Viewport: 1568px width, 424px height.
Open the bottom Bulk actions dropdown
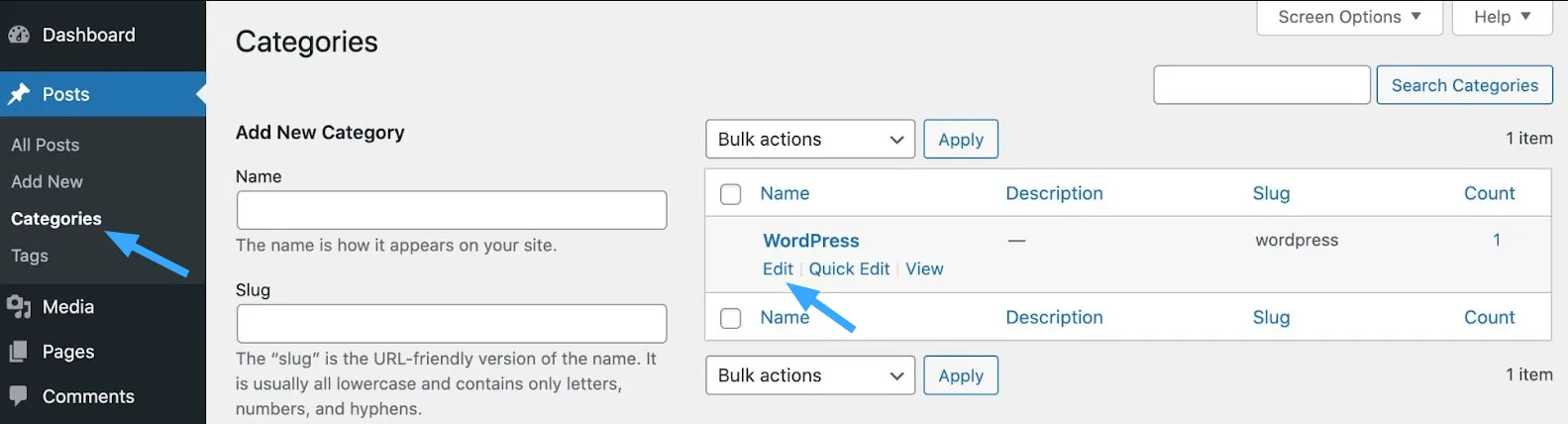tap(809, 375)
